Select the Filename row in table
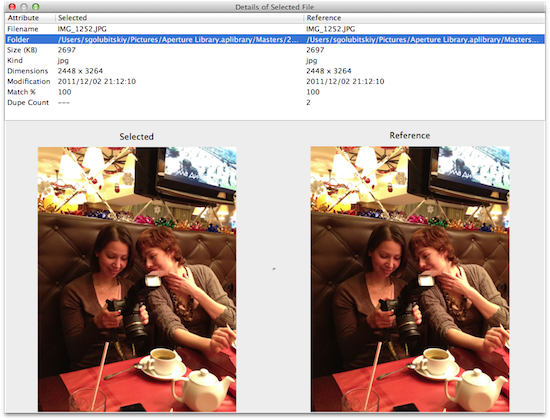Image resolution: width=550 pixels, height=420 pixels. tap(275, 29)
